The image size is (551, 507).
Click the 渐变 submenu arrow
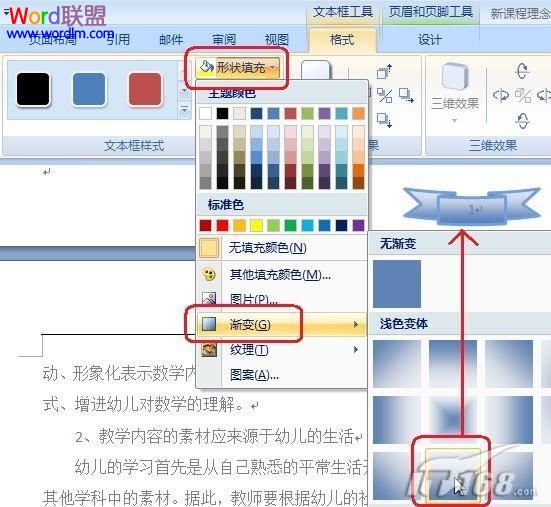(356, 324)
